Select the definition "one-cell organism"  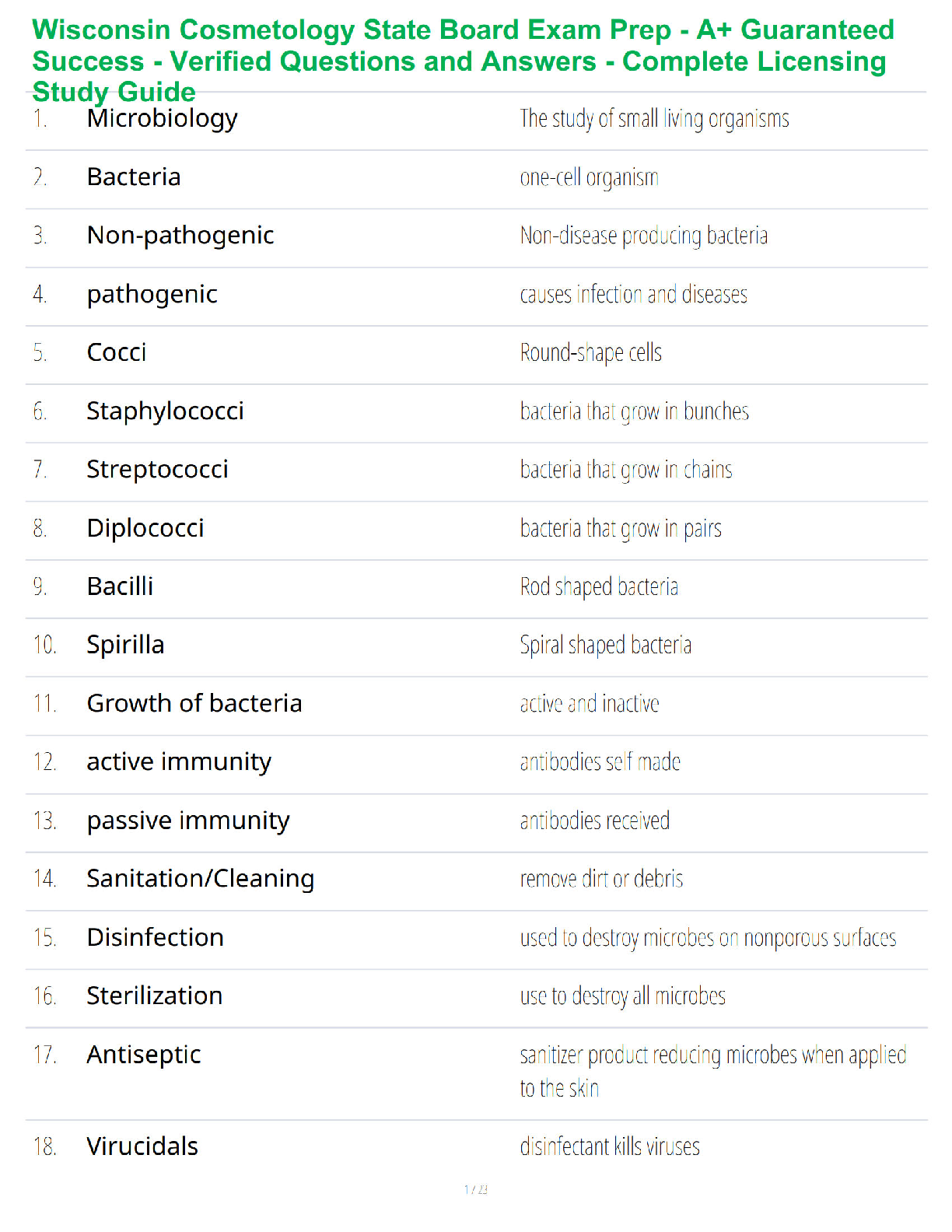click(589, 178)
